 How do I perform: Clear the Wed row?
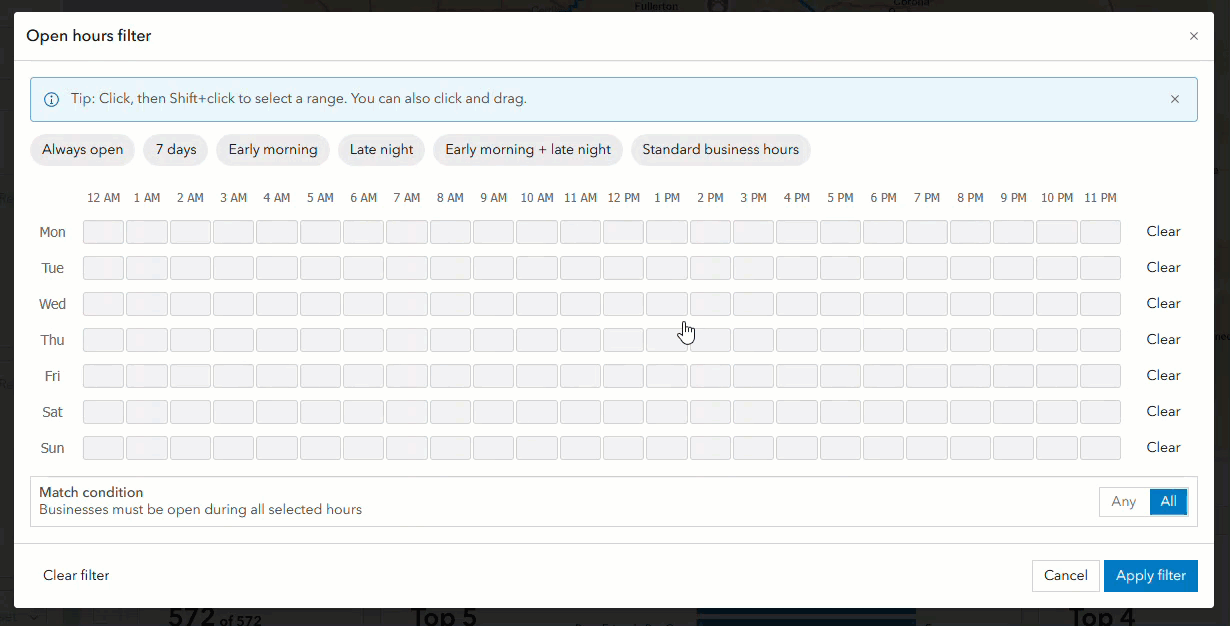1164,303
